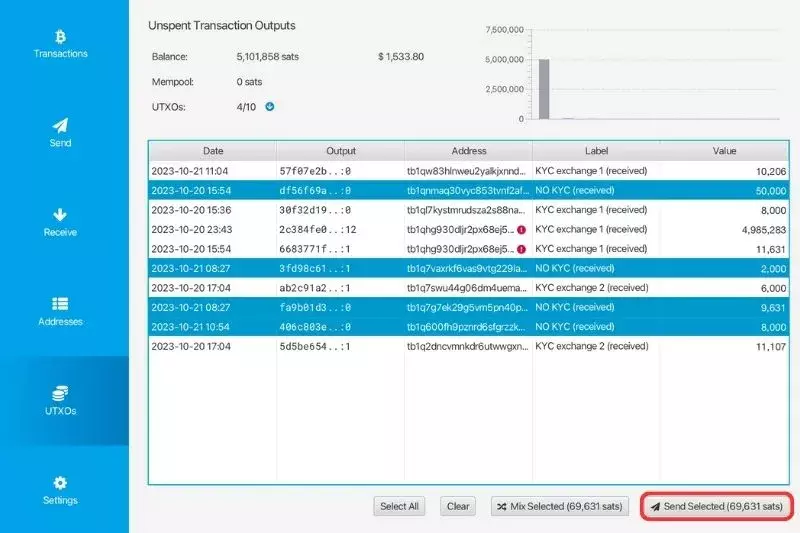Click address tb1q7swu44g06dm4uema...

pos(467,288)
